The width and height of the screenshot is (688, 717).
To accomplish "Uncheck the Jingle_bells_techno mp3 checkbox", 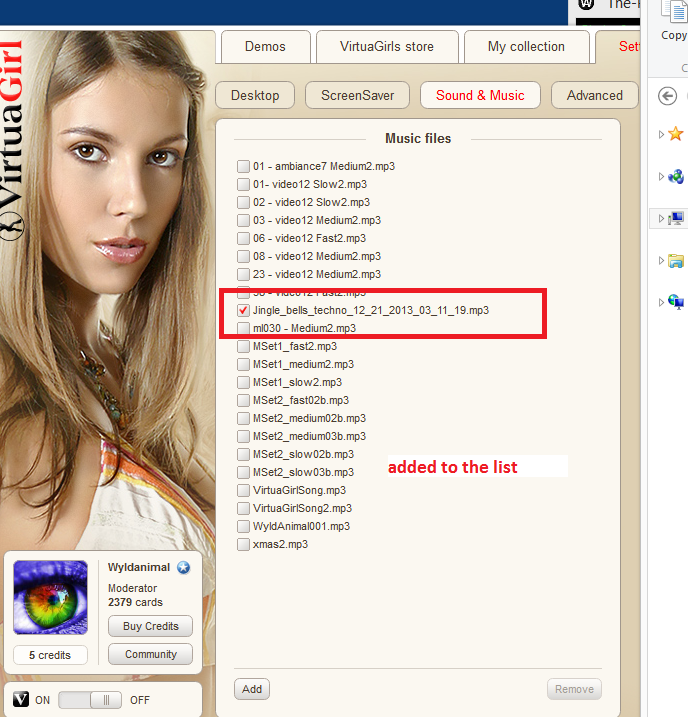I will click(x=243, y=310).
